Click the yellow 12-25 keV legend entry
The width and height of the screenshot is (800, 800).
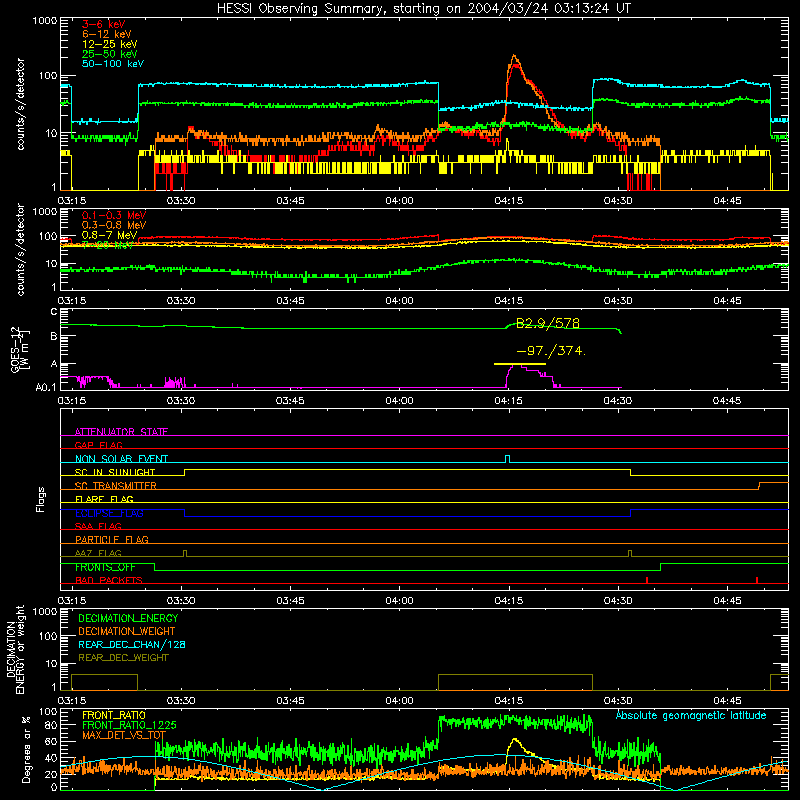pyautogui.click(x=110, y=44)
